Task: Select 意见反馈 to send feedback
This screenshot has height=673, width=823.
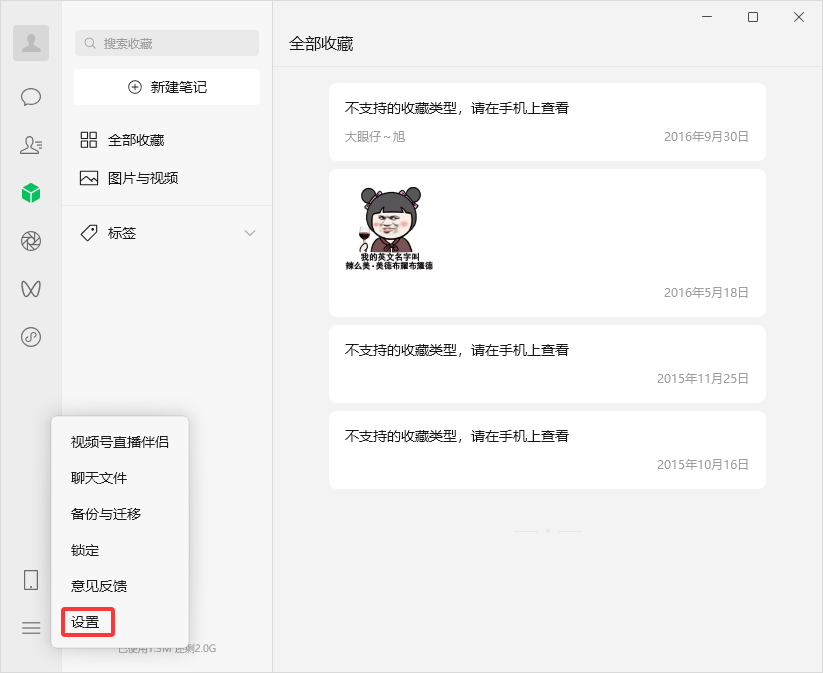Action: coord(100,585)
